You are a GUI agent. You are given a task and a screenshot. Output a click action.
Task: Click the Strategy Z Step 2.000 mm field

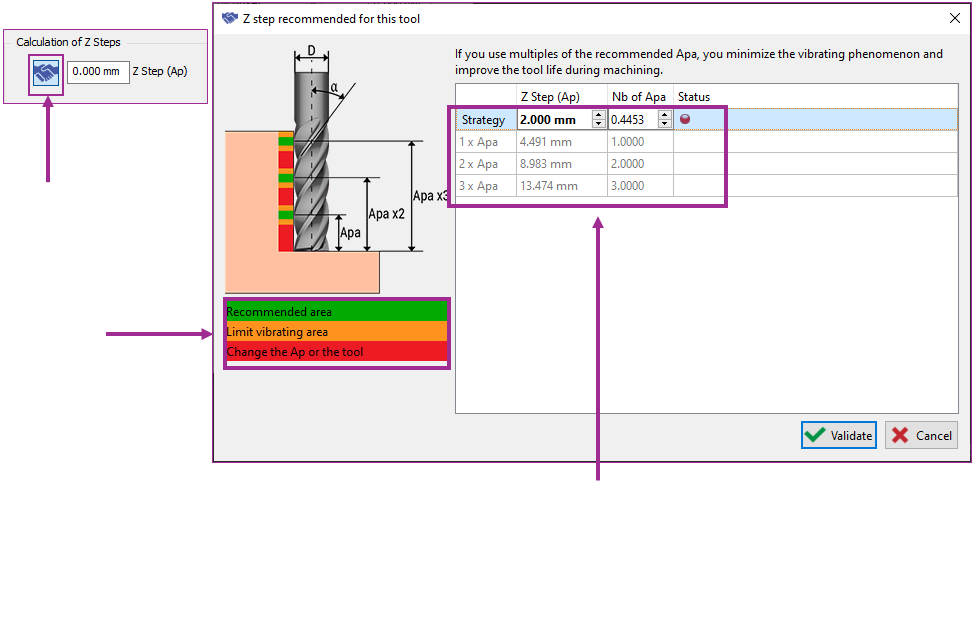(553, 120)
